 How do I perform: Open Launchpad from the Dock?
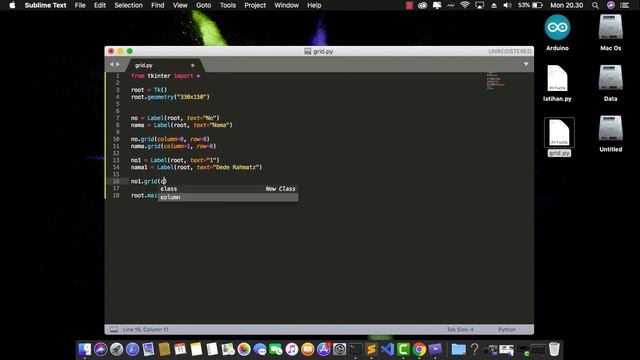116,350
